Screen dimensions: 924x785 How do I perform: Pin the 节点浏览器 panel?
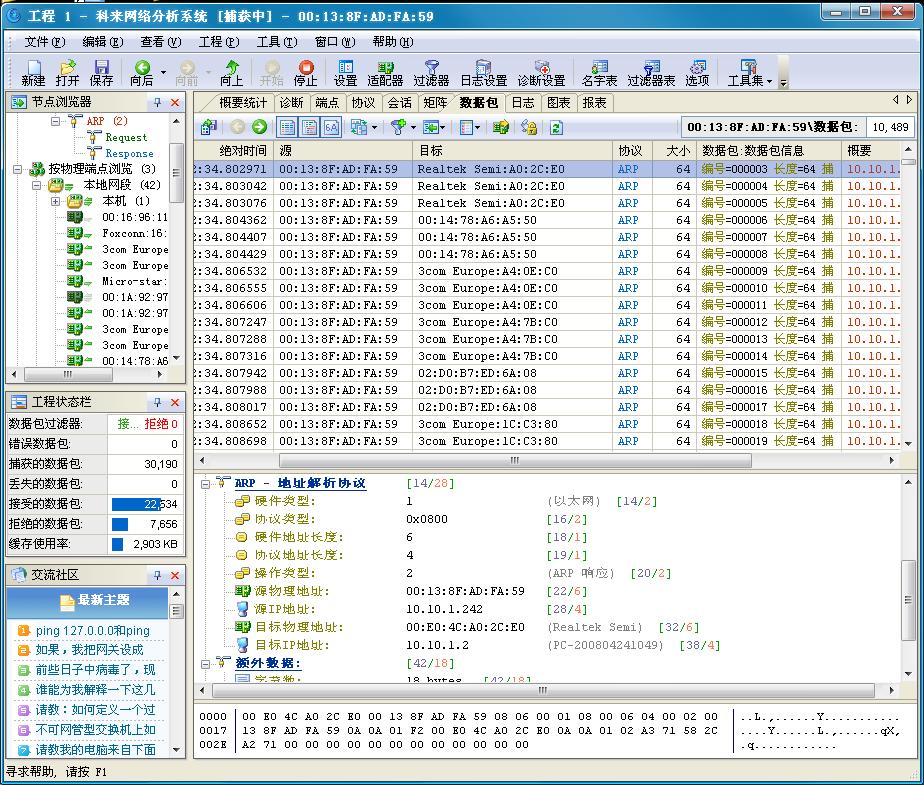click(x=157, y=102)
